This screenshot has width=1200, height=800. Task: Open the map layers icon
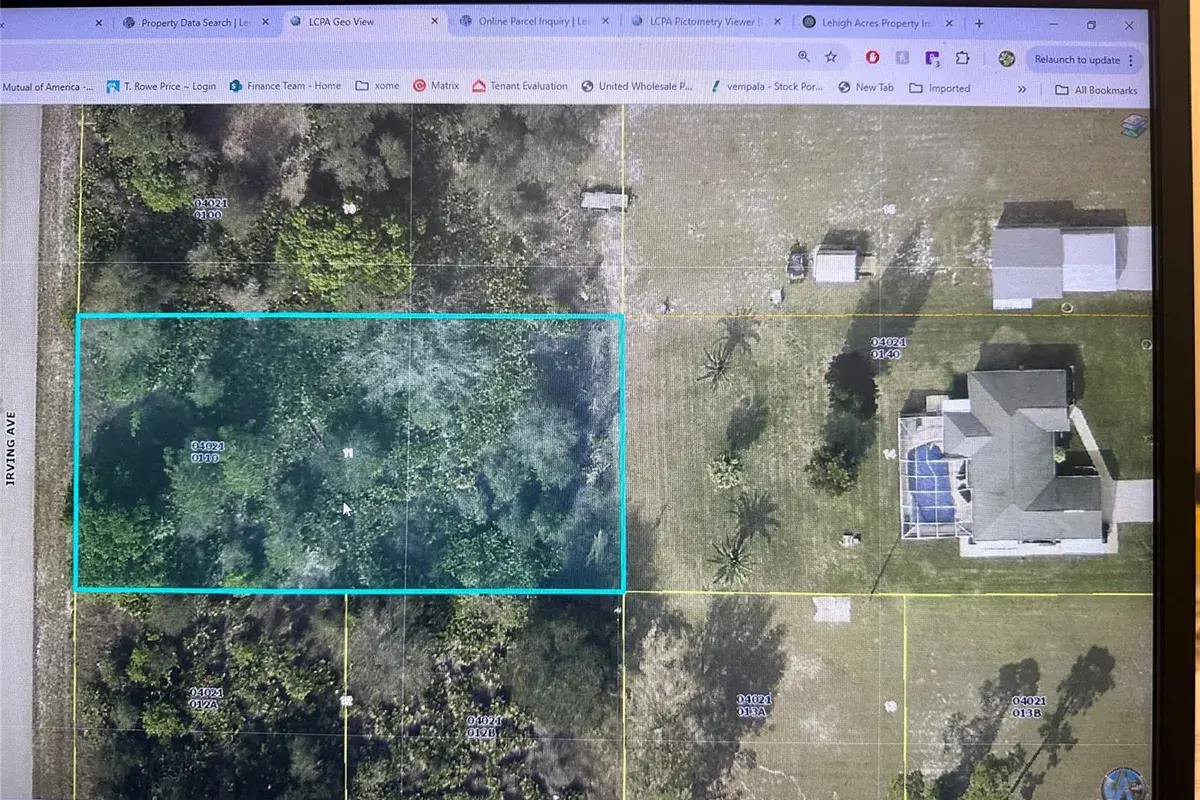pos(1134,124)
